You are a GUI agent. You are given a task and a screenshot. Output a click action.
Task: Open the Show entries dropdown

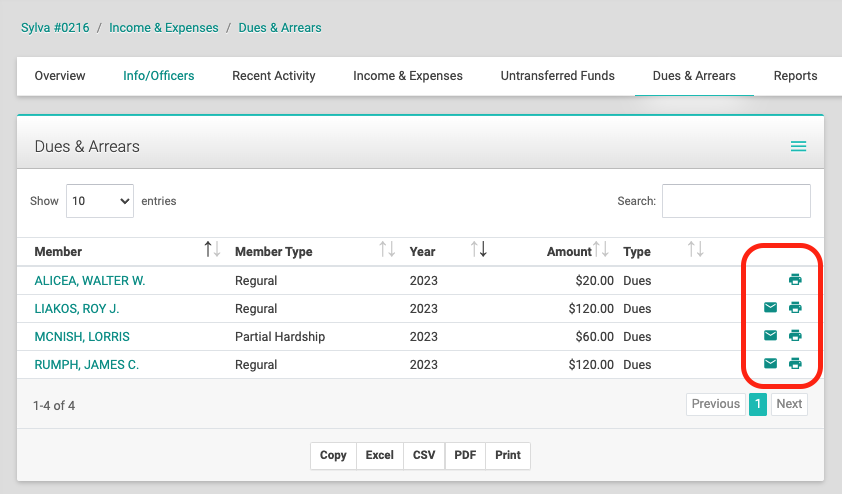tap(100, 201)
